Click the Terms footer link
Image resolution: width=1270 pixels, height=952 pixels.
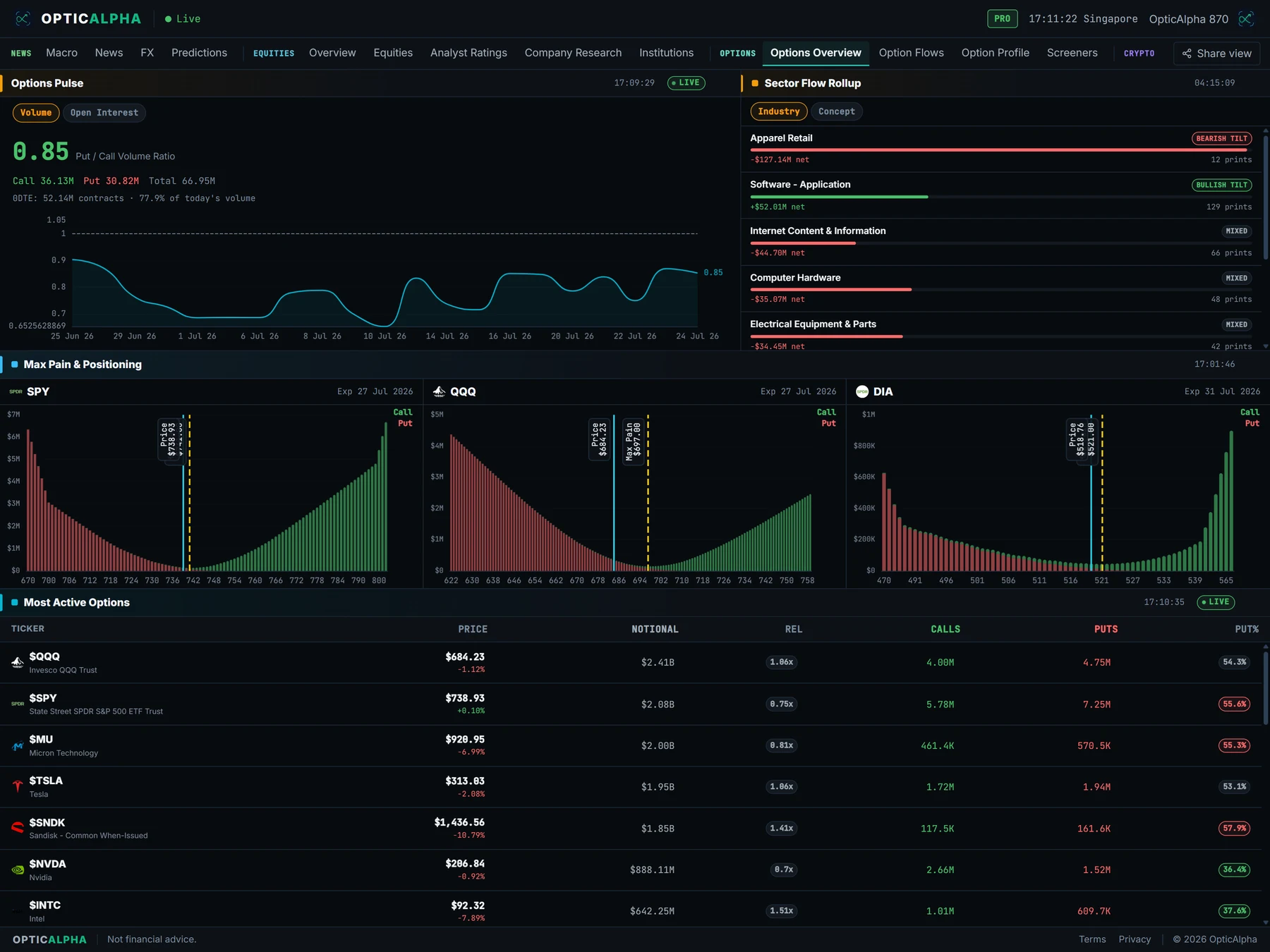pos(1092,939)
